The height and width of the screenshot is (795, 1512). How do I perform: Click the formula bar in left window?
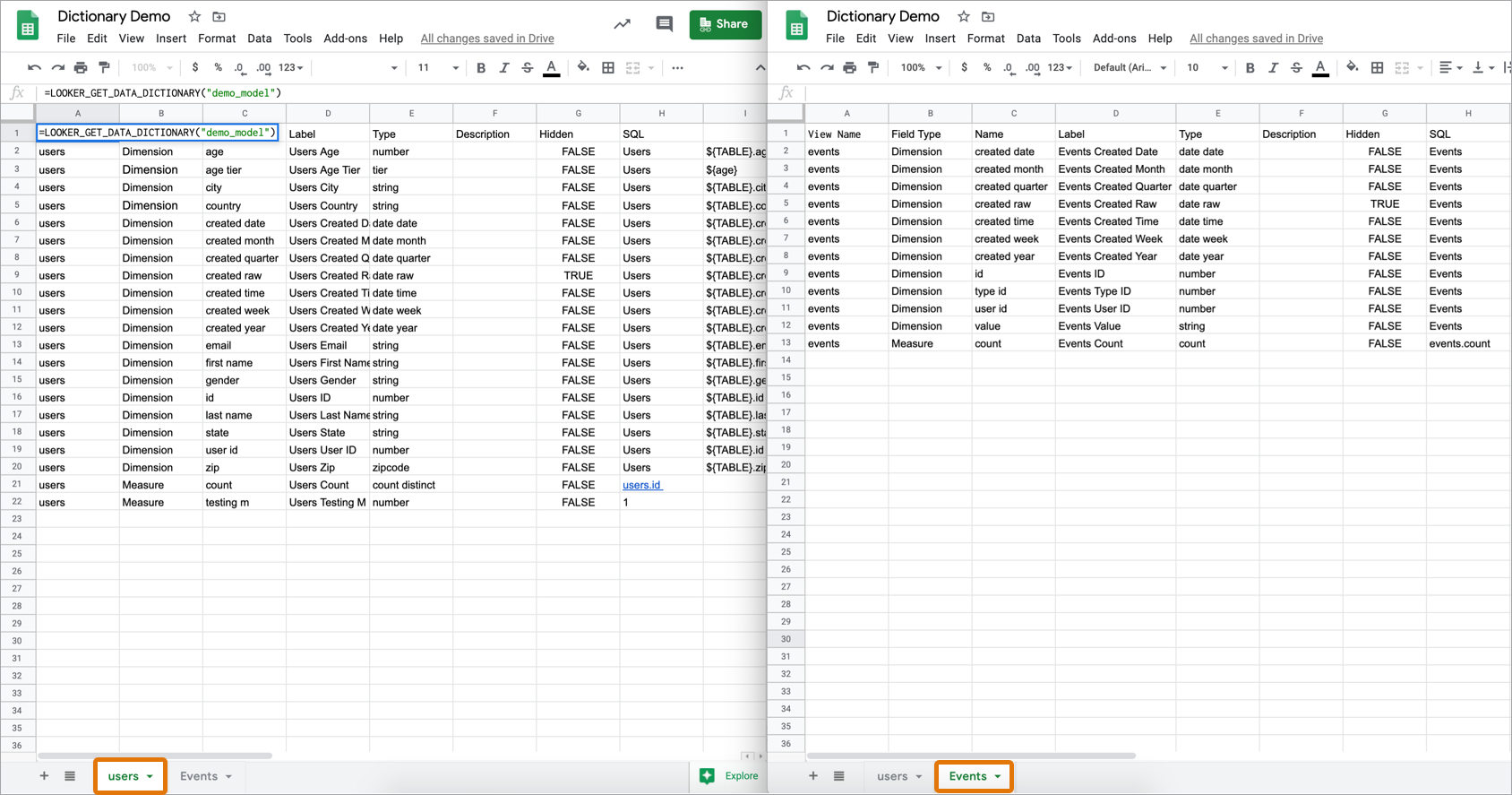coord(400,92)
